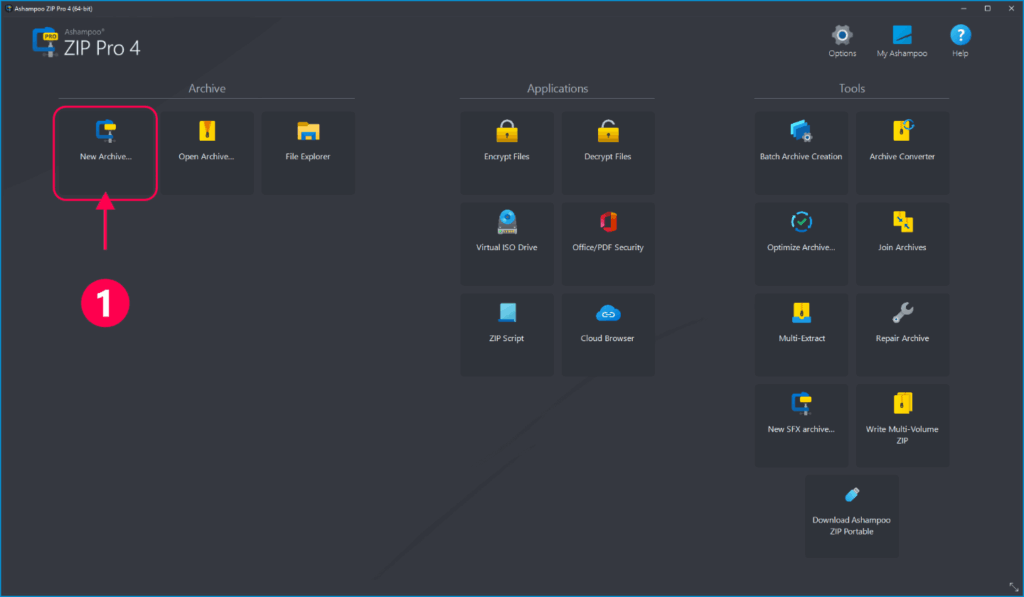Viewport: 1024px width, 597px height.
Task: Open the Virtual ISO Drive tool
Action: 507,244
